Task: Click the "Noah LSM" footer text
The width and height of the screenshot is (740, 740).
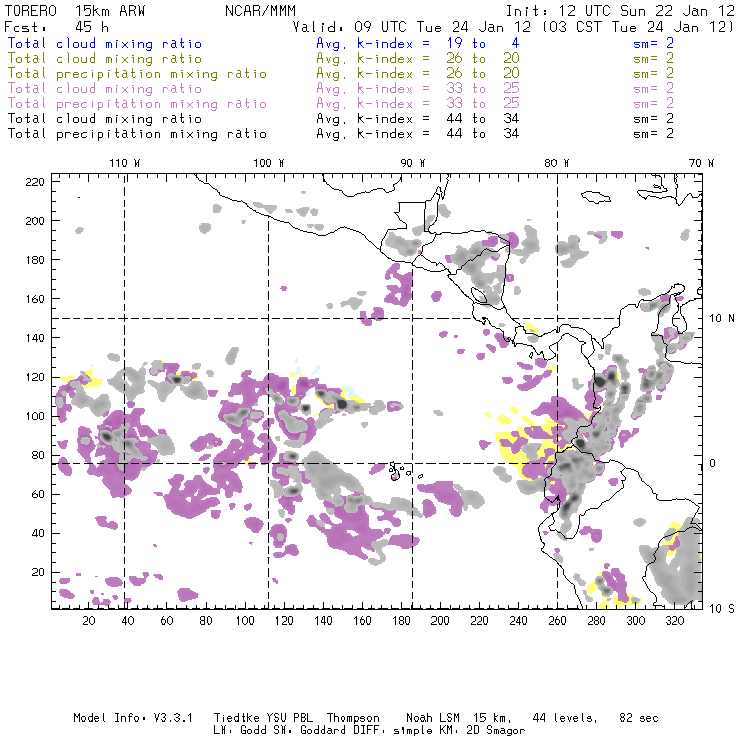Action: tap(433, 718)
